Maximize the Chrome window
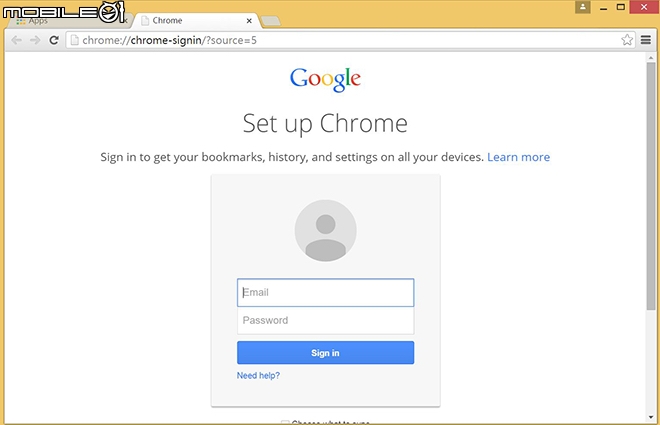 pos(620,7)
